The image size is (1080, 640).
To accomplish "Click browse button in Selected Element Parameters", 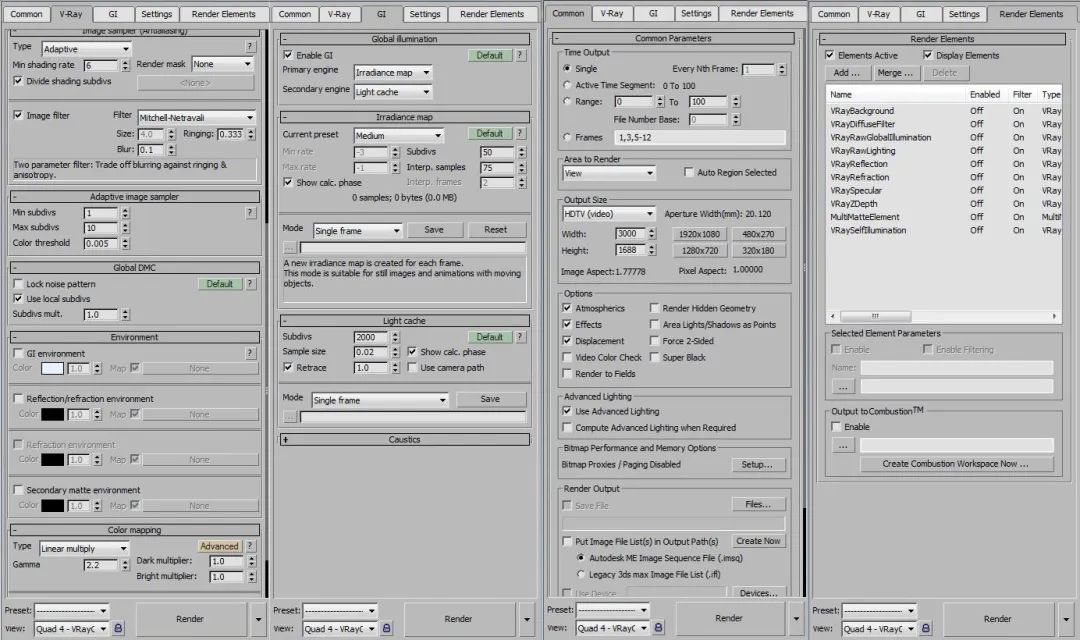I will [842, 386].
